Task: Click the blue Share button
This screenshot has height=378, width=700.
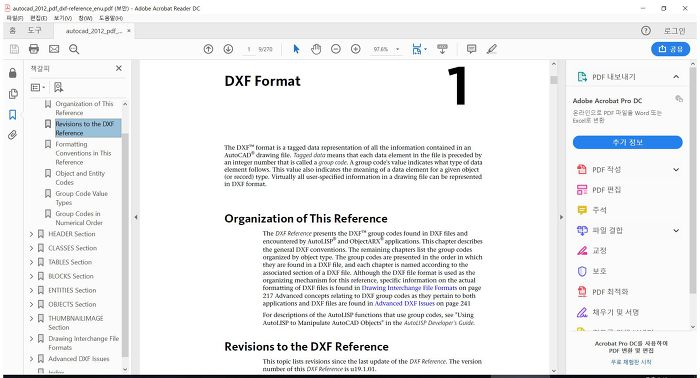Action: pos(671,49)
